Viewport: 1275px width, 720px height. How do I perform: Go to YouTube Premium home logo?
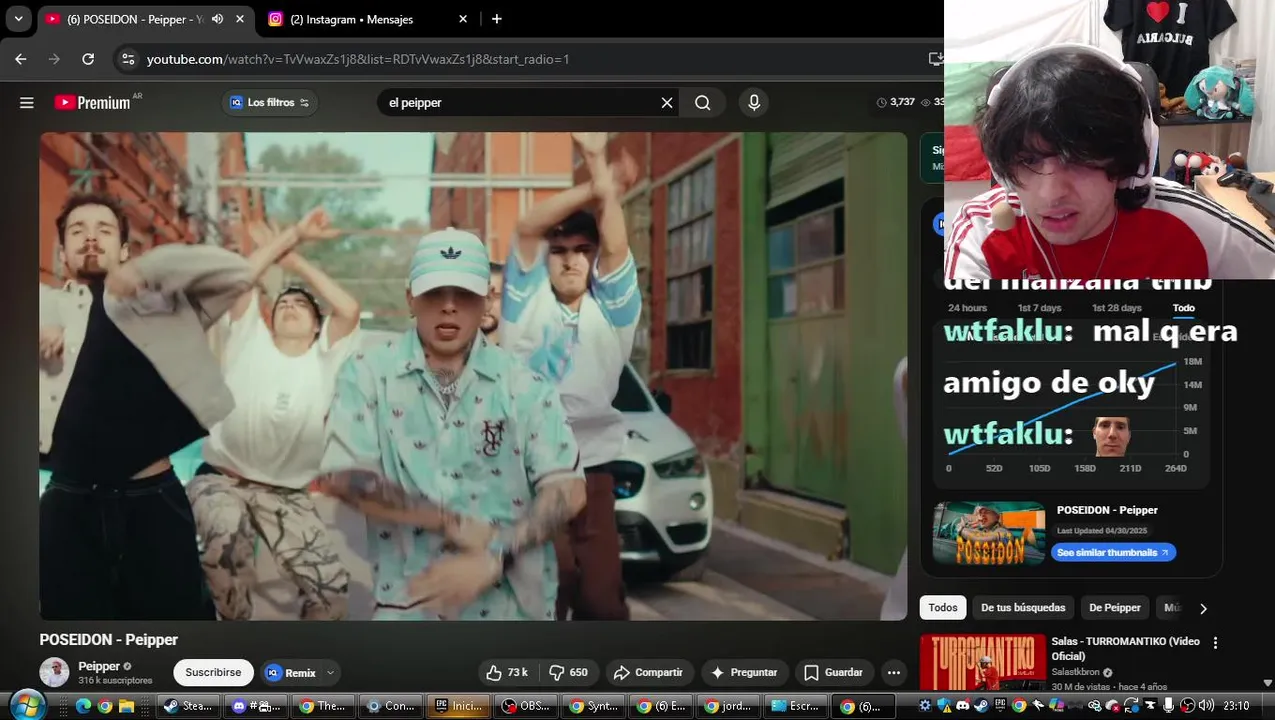coord(92,102)
